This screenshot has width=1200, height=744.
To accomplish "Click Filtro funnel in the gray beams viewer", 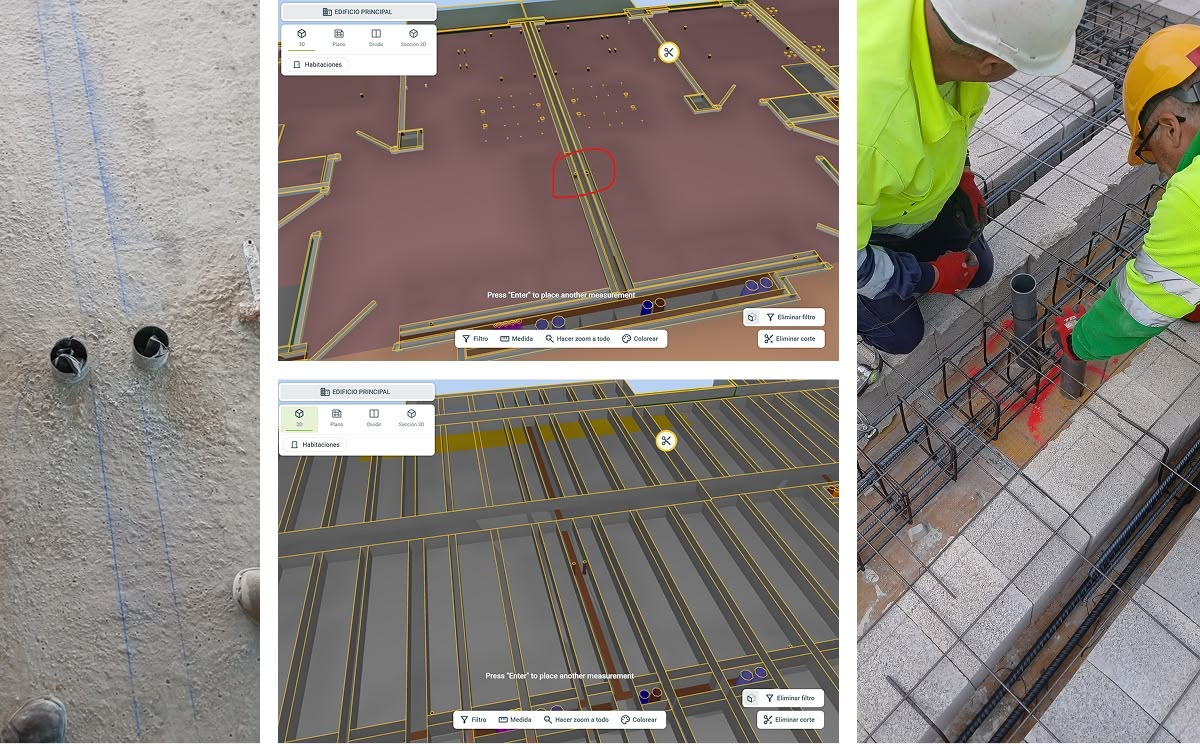I will (x=473, y=720).
